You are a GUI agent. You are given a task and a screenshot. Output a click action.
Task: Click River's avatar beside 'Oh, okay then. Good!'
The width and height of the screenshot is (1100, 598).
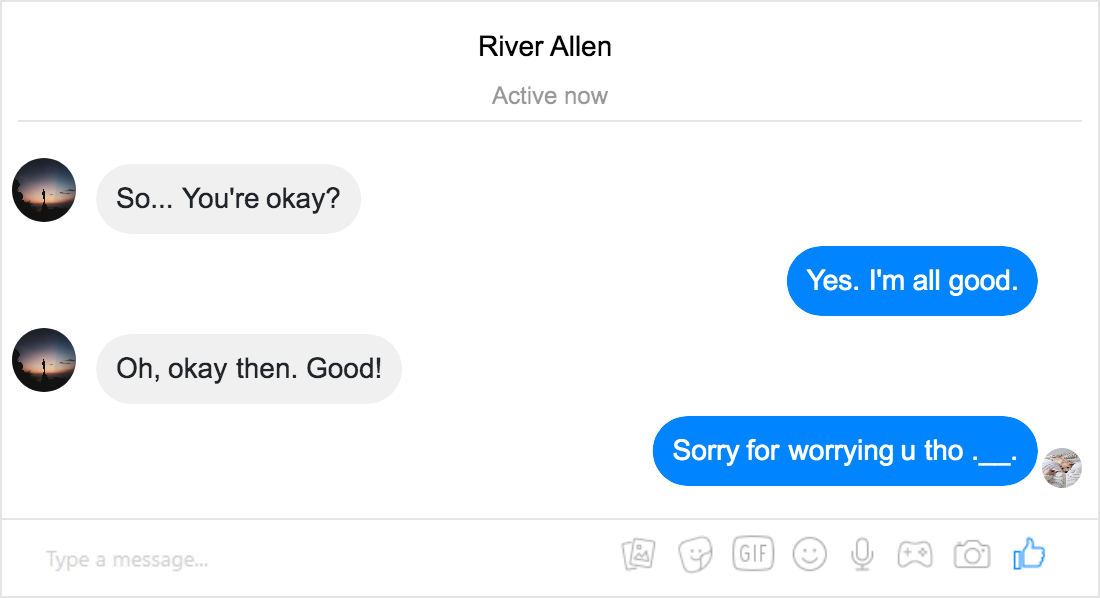pyautogui.click(x=44, y=360)
